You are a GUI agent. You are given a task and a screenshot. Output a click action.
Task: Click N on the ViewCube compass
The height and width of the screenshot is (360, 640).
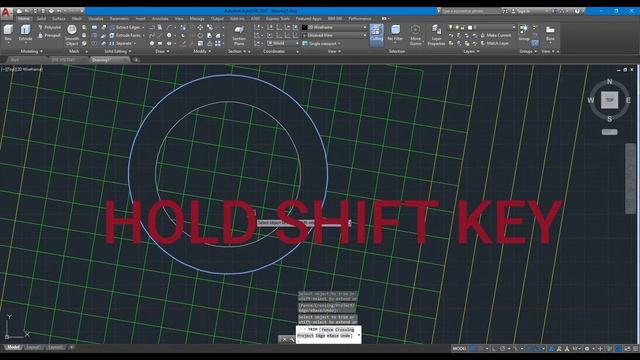coord(609,81)
